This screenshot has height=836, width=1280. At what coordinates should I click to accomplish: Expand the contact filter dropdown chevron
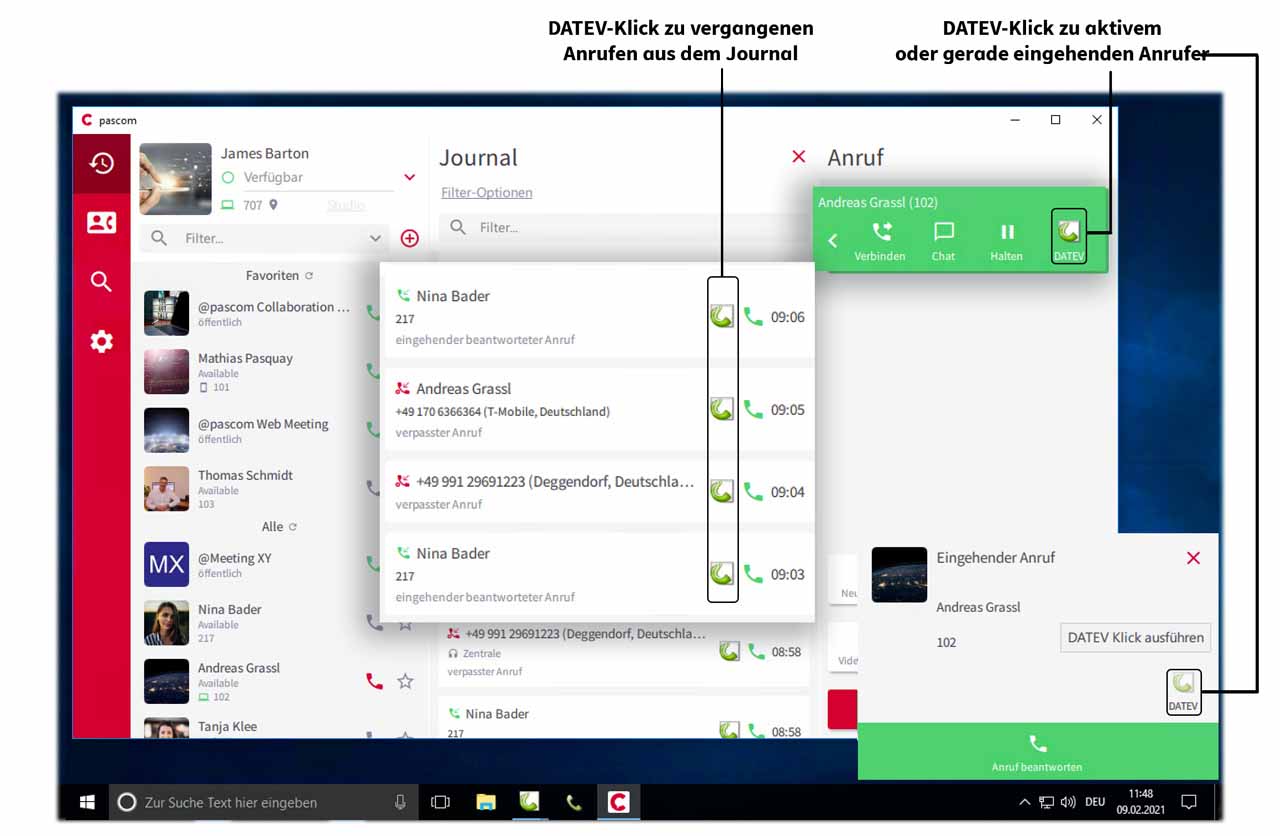375,238
